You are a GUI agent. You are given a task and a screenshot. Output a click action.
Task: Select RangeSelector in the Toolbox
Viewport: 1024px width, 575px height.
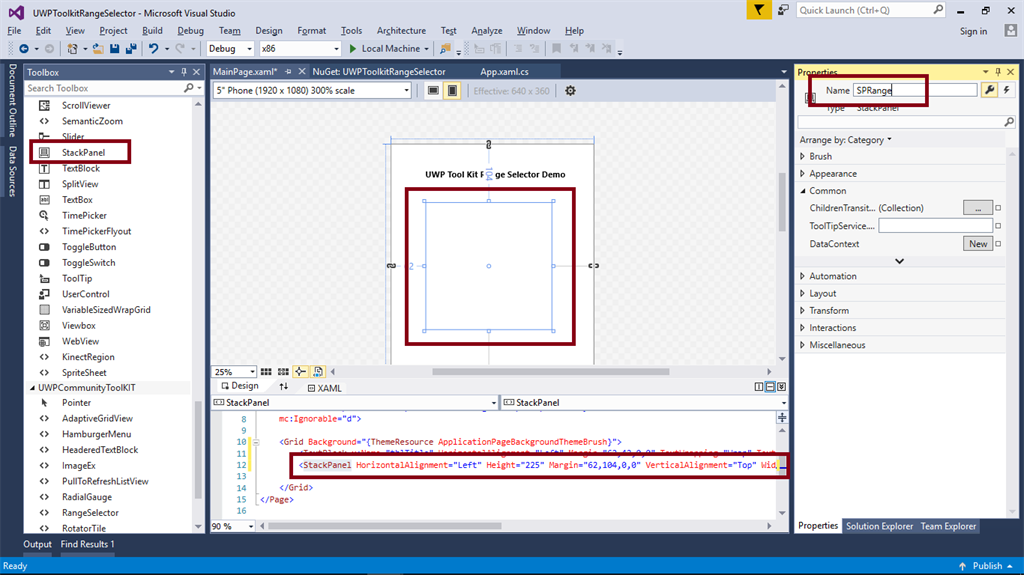pos(90,513)
